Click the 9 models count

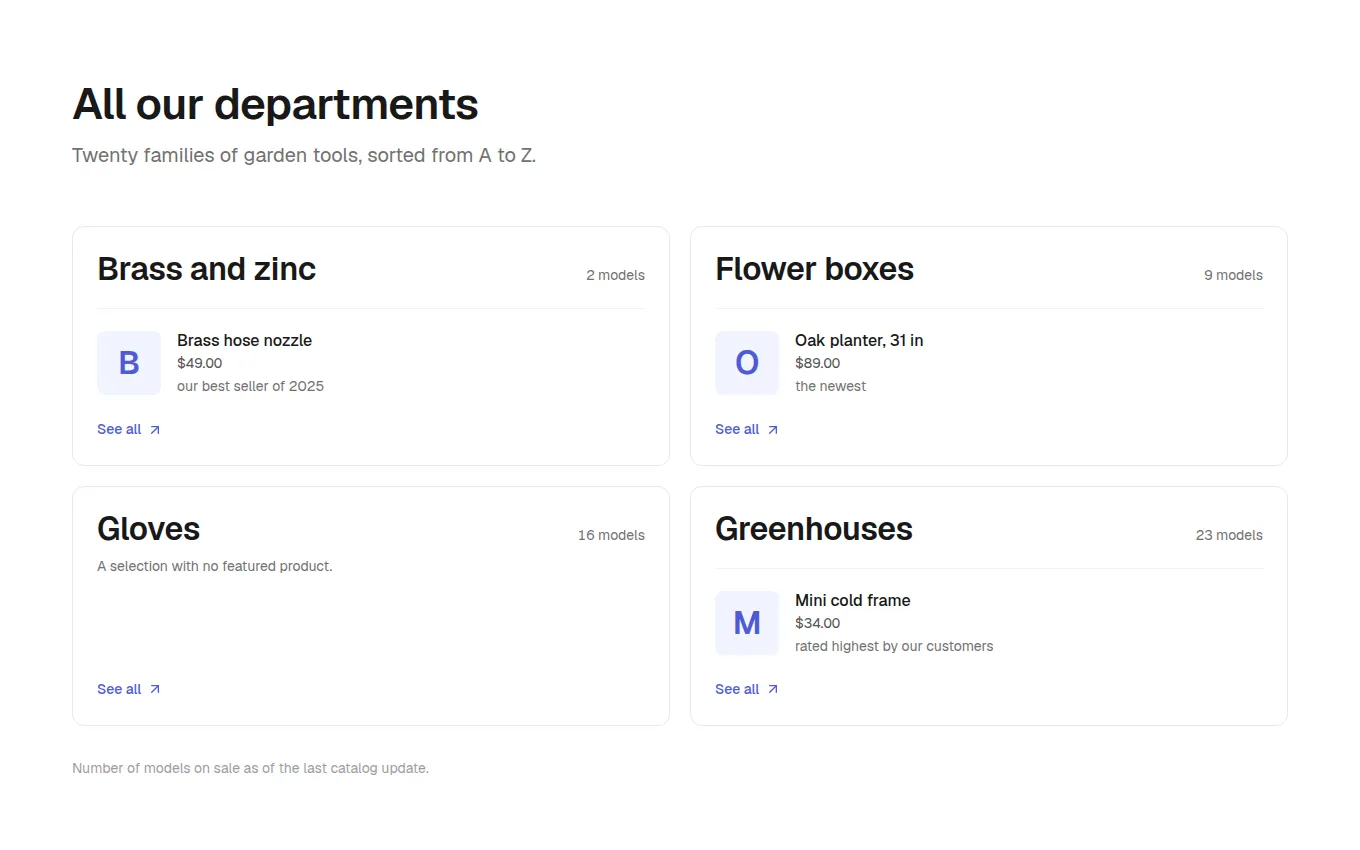1233,275
